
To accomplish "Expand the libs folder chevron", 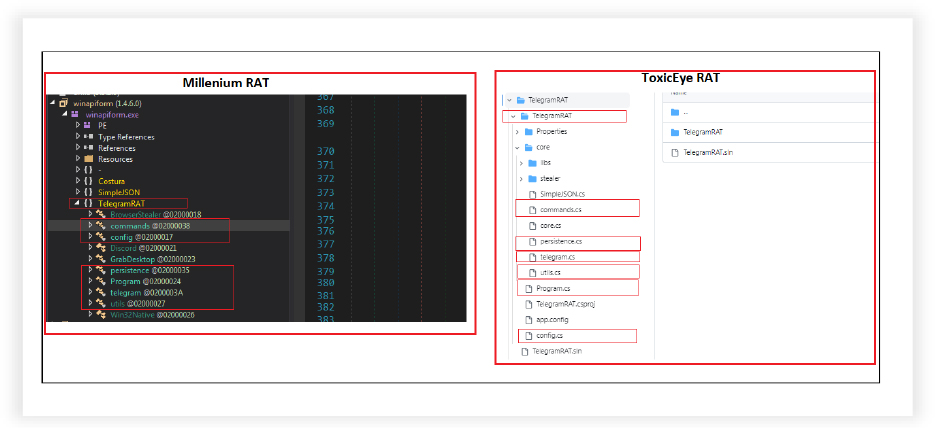I will [521, 163].
